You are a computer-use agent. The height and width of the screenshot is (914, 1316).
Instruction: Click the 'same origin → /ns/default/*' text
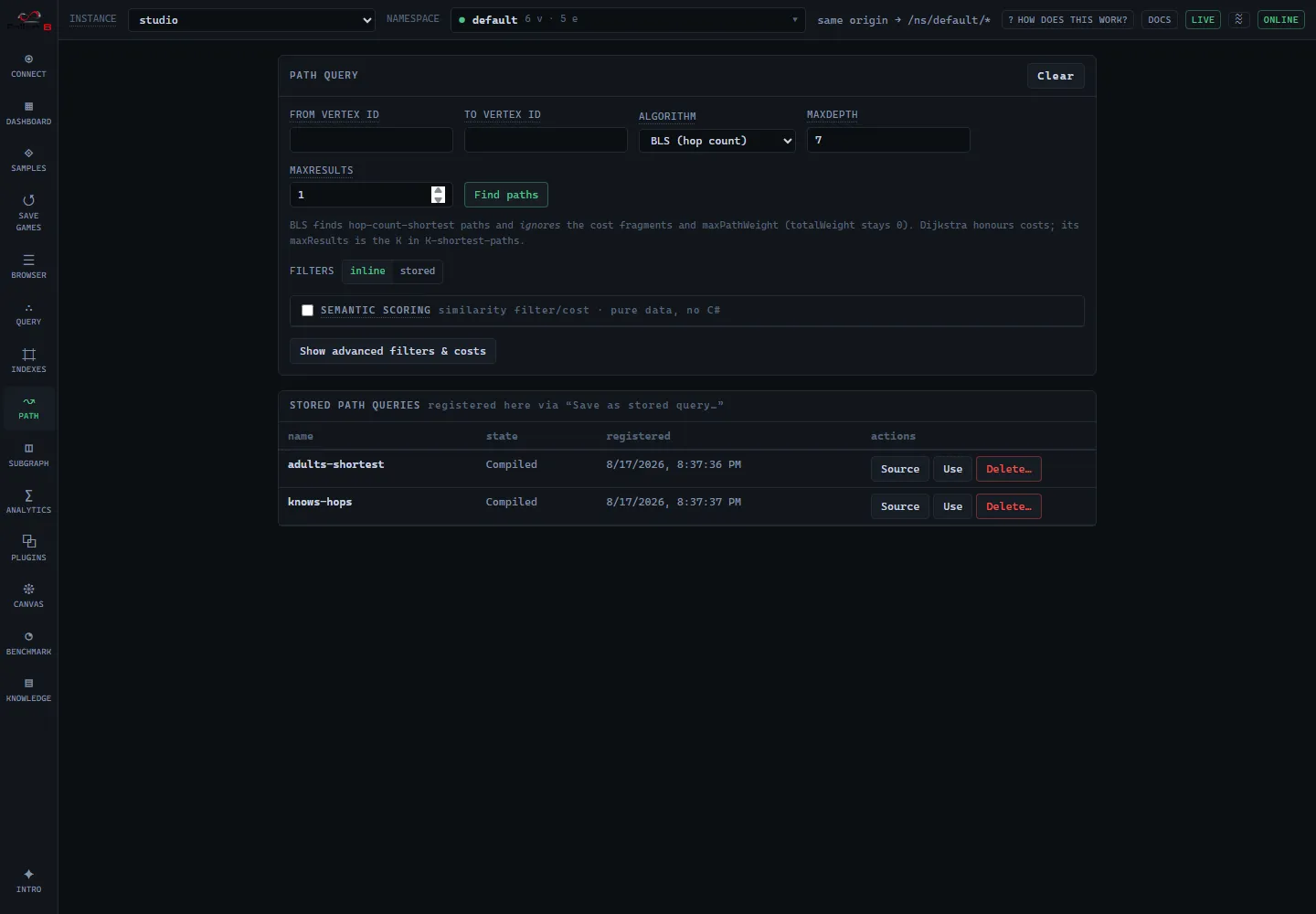(904, 20)
